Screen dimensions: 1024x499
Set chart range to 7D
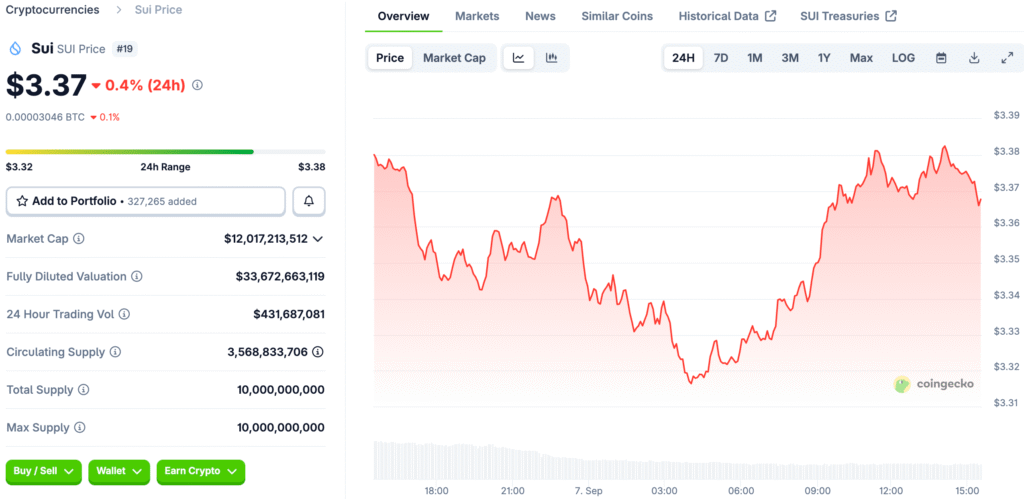[721, 57]
